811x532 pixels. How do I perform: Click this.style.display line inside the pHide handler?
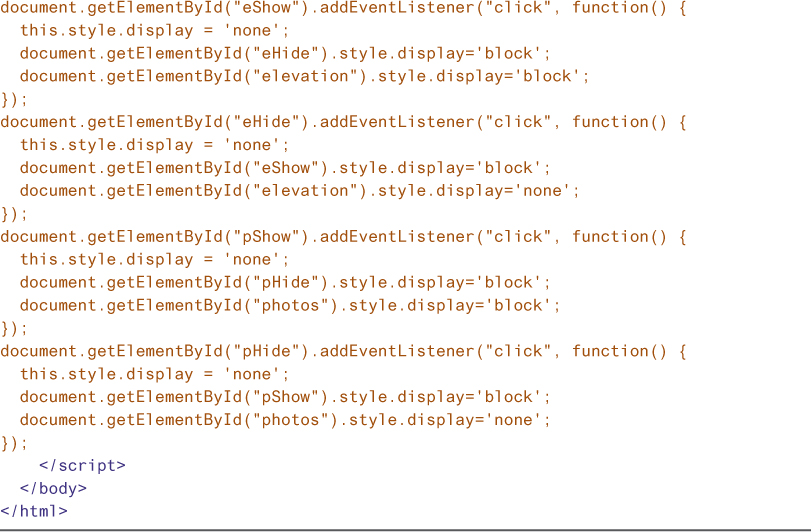tap(154, 374)
